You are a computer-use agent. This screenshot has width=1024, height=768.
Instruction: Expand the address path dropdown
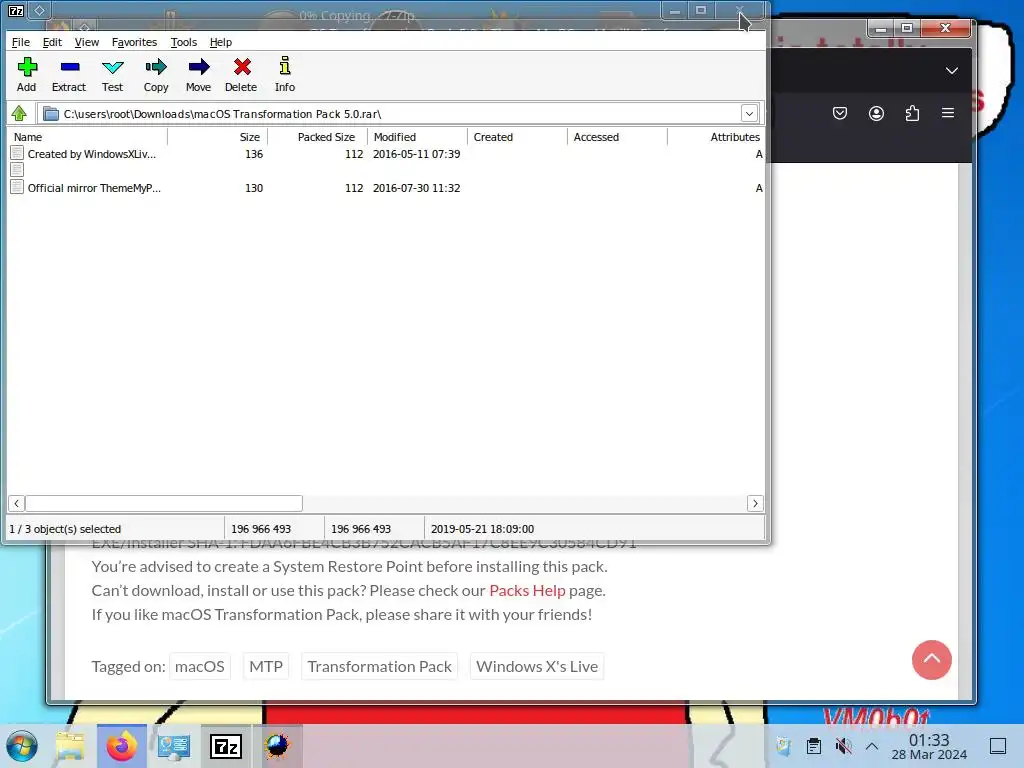749,114
